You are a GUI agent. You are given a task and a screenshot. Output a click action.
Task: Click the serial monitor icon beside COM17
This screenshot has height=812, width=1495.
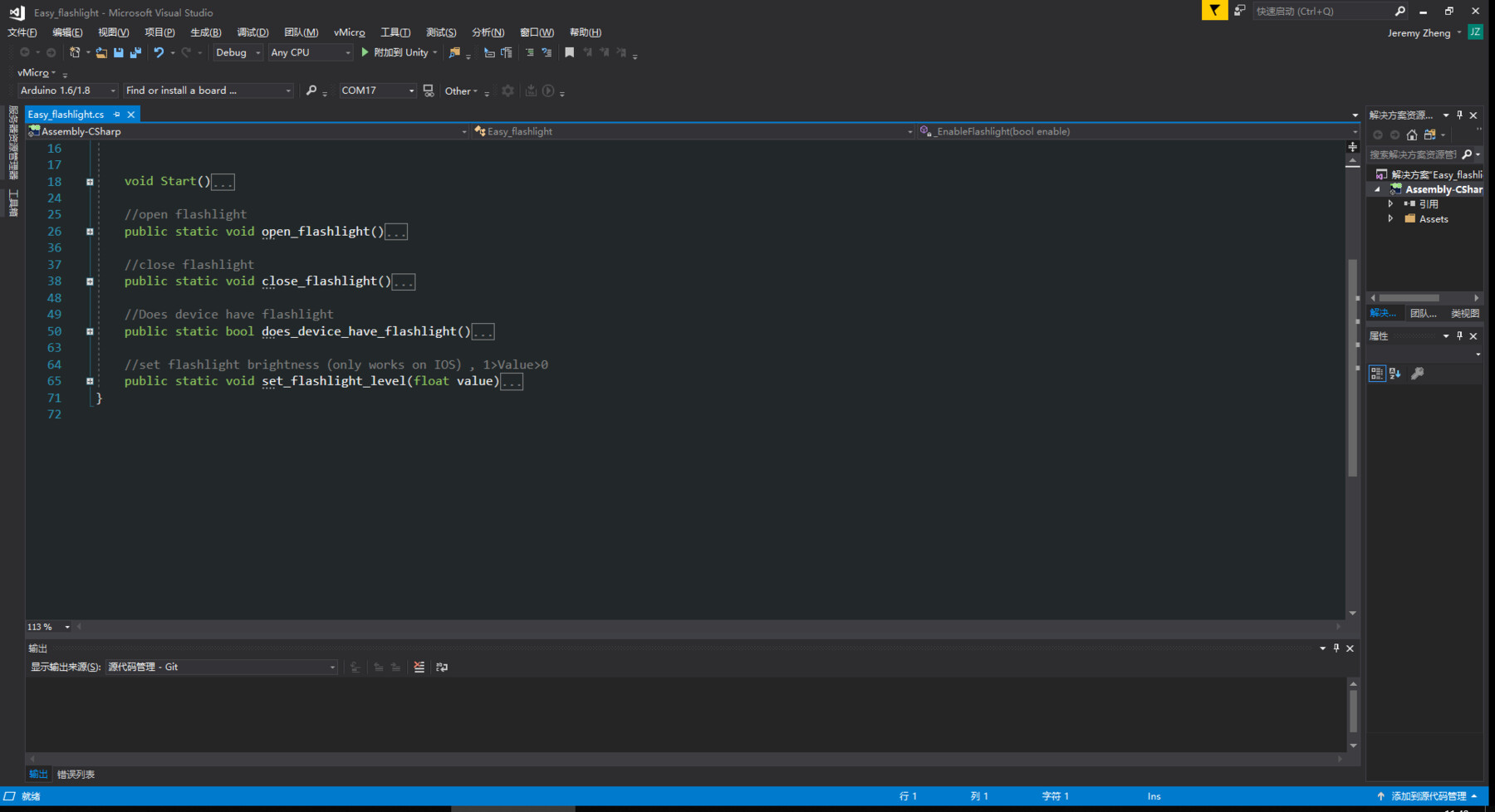pos(429,90)
